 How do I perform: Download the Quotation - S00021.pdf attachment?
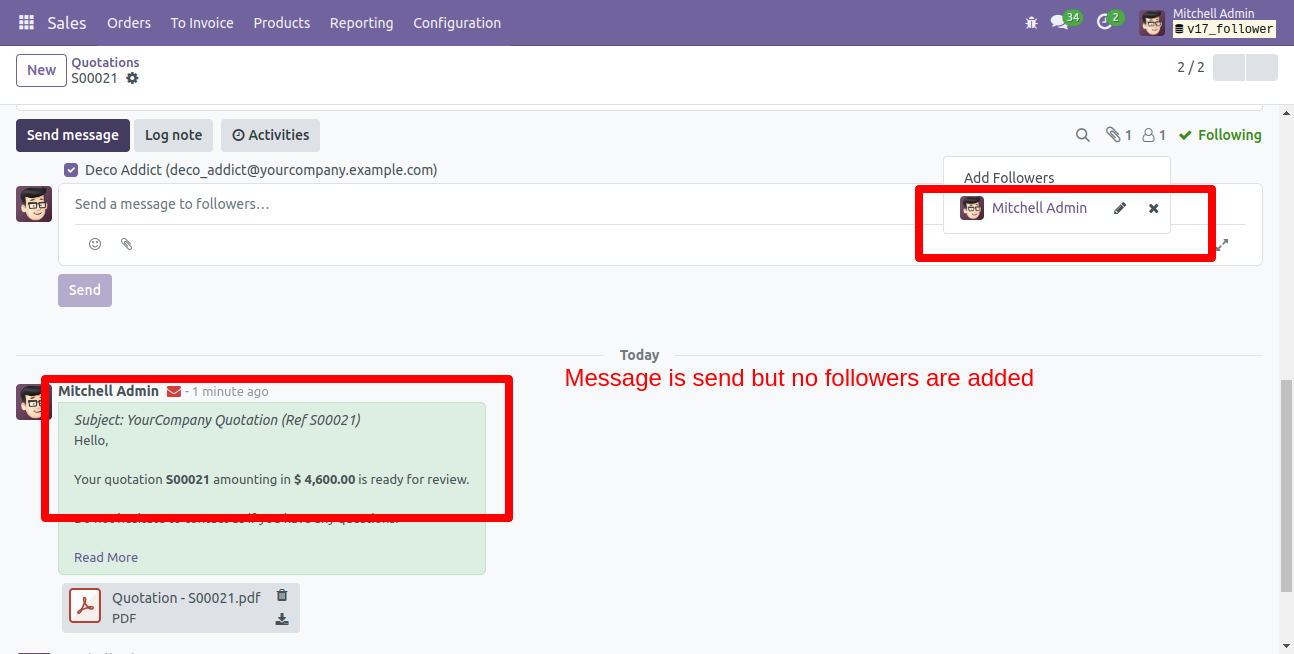282,619
